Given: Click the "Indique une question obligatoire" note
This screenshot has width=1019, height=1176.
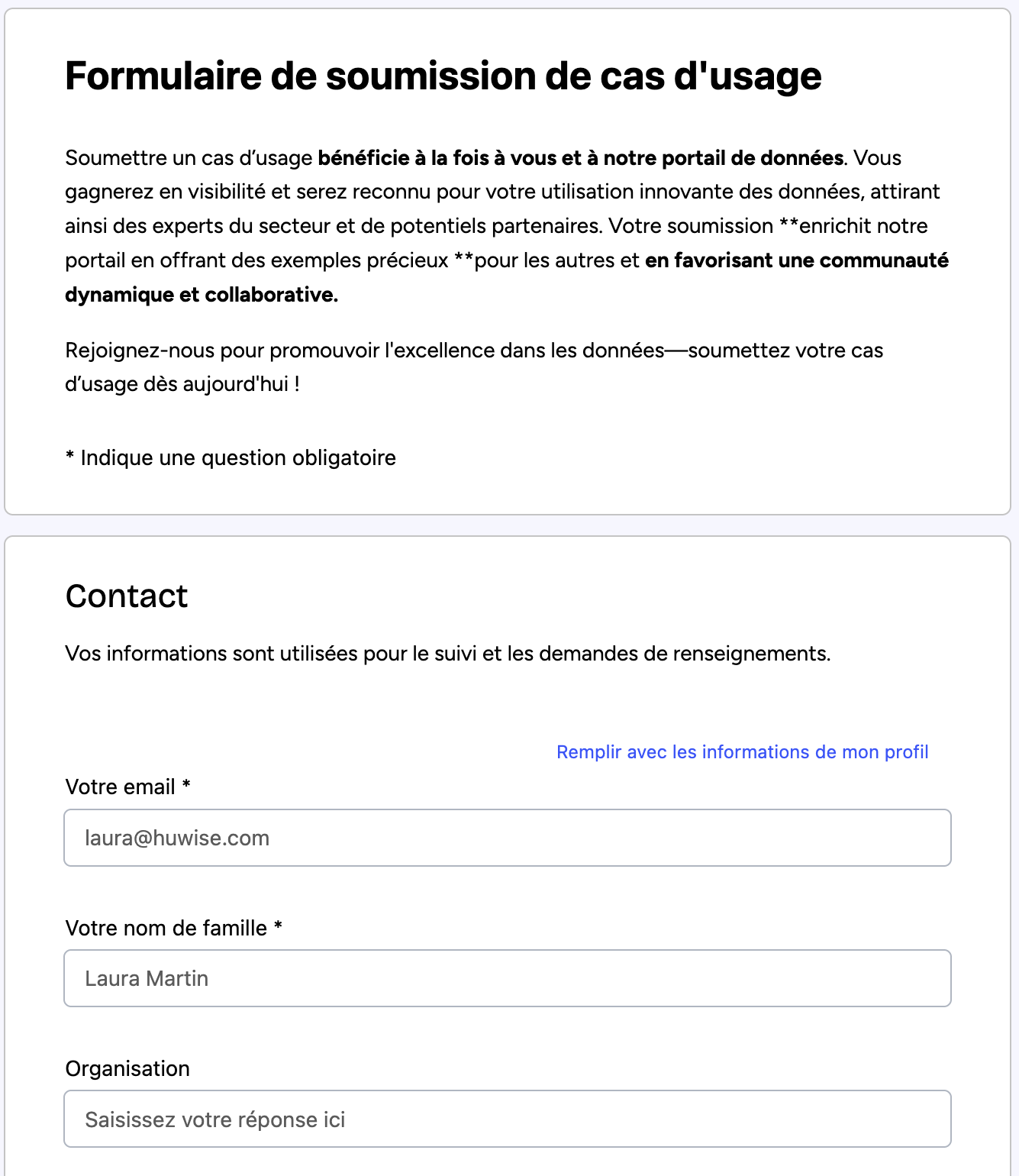Looking at the screenshot, I should tap(237, 458).
